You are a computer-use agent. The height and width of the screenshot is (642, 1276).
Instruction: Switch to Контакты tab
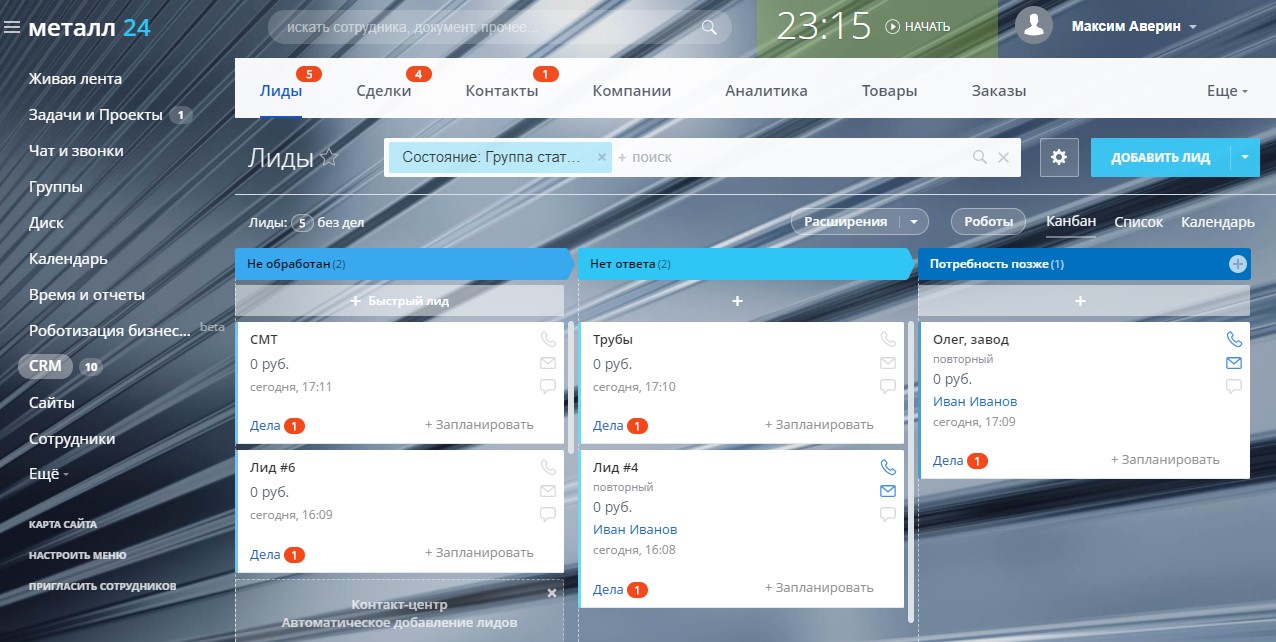502,91
